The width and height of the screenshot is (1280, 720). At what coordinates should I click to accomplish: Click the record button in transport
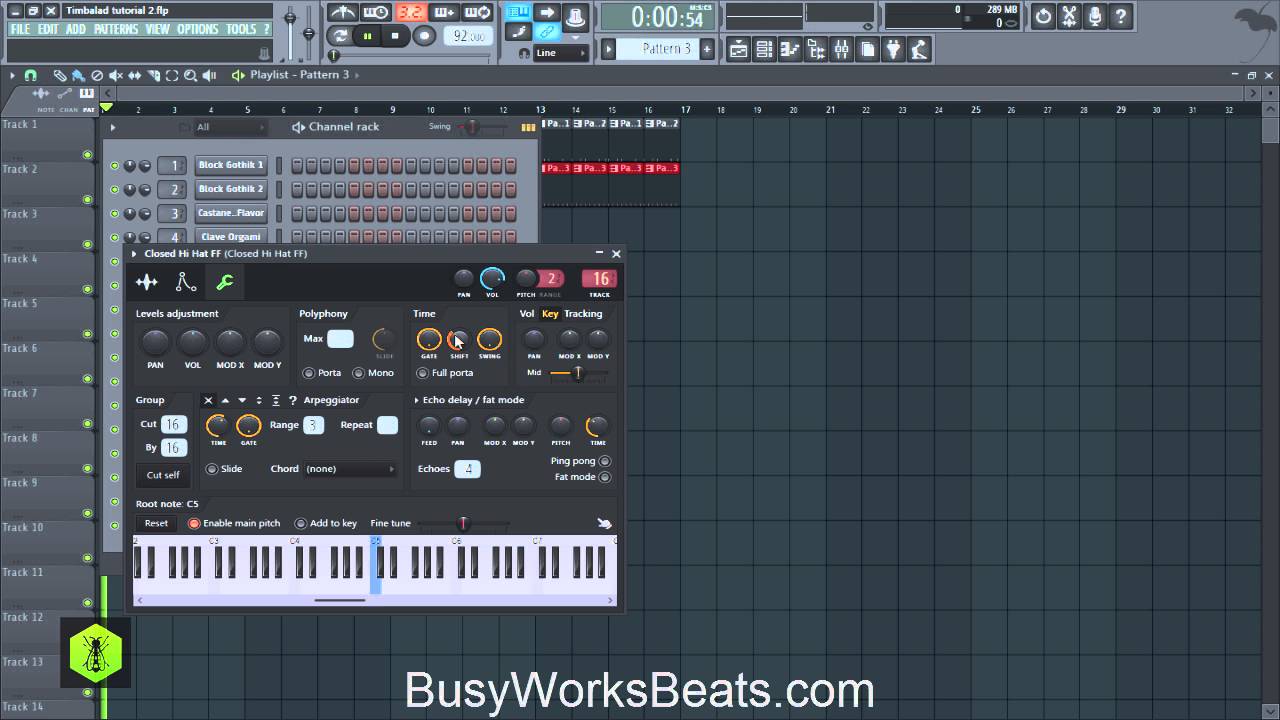tap(424, 36)
